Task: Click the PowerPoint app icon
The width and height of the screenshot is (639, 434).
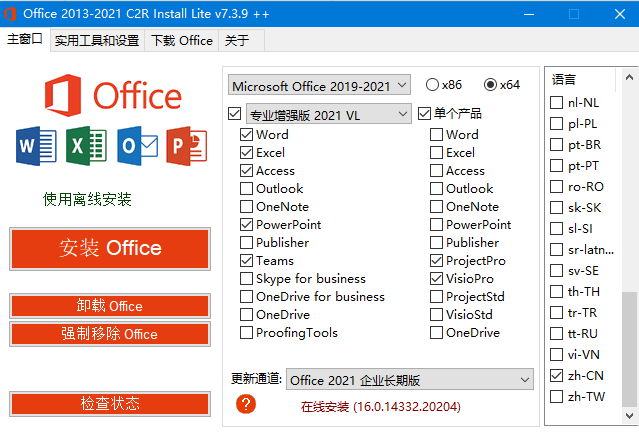Action: [x=187, y=146]
